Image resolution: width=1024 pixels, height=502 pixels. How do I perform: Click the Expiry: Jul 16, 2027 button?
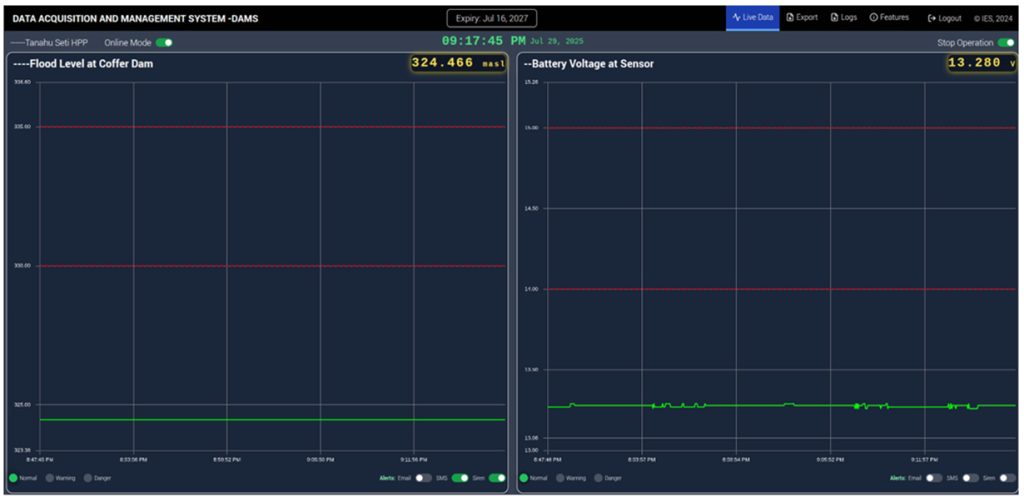click(x=493, y=18)
